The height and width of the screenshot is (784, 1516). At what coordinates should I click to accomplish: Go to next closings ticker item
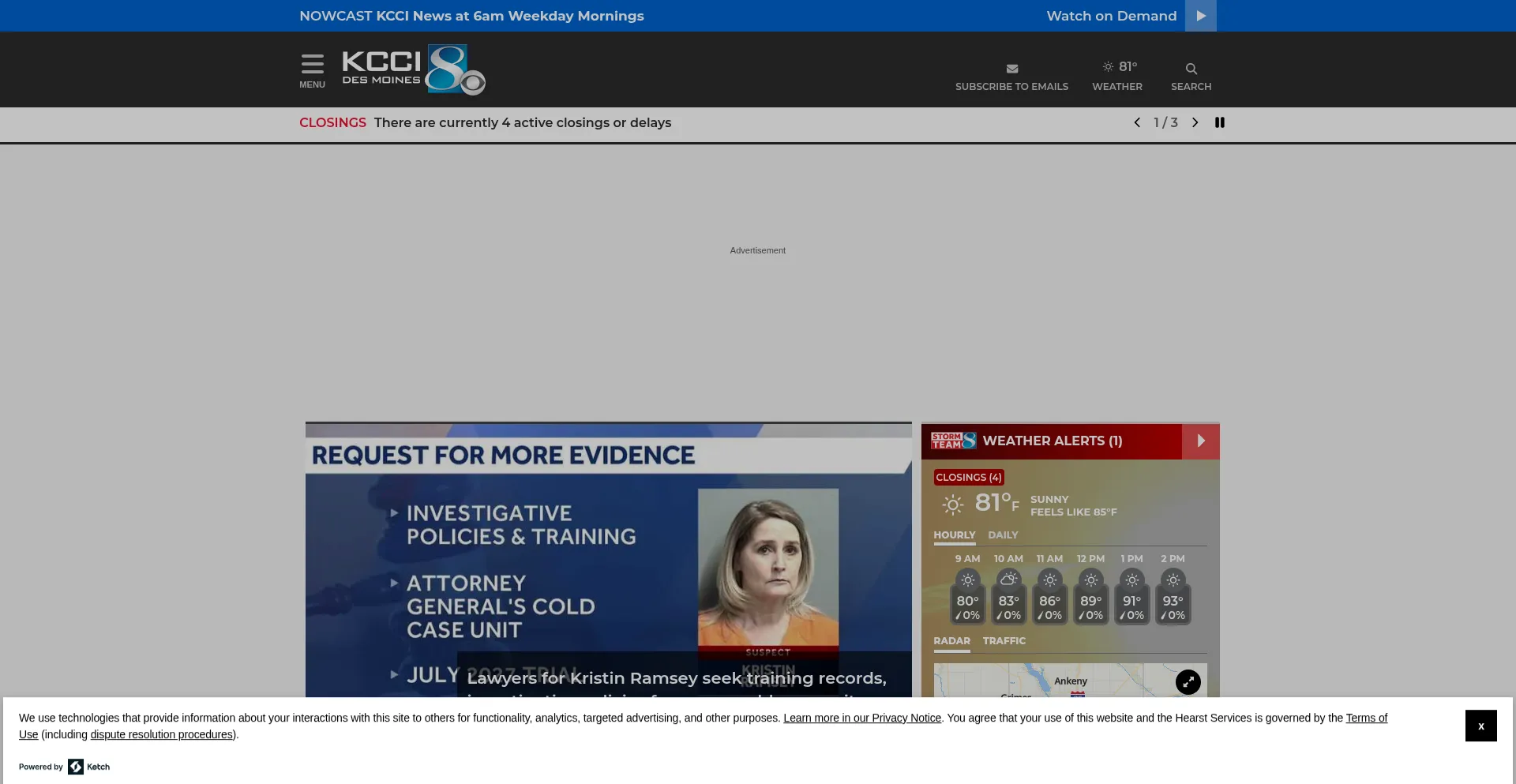1195,122
